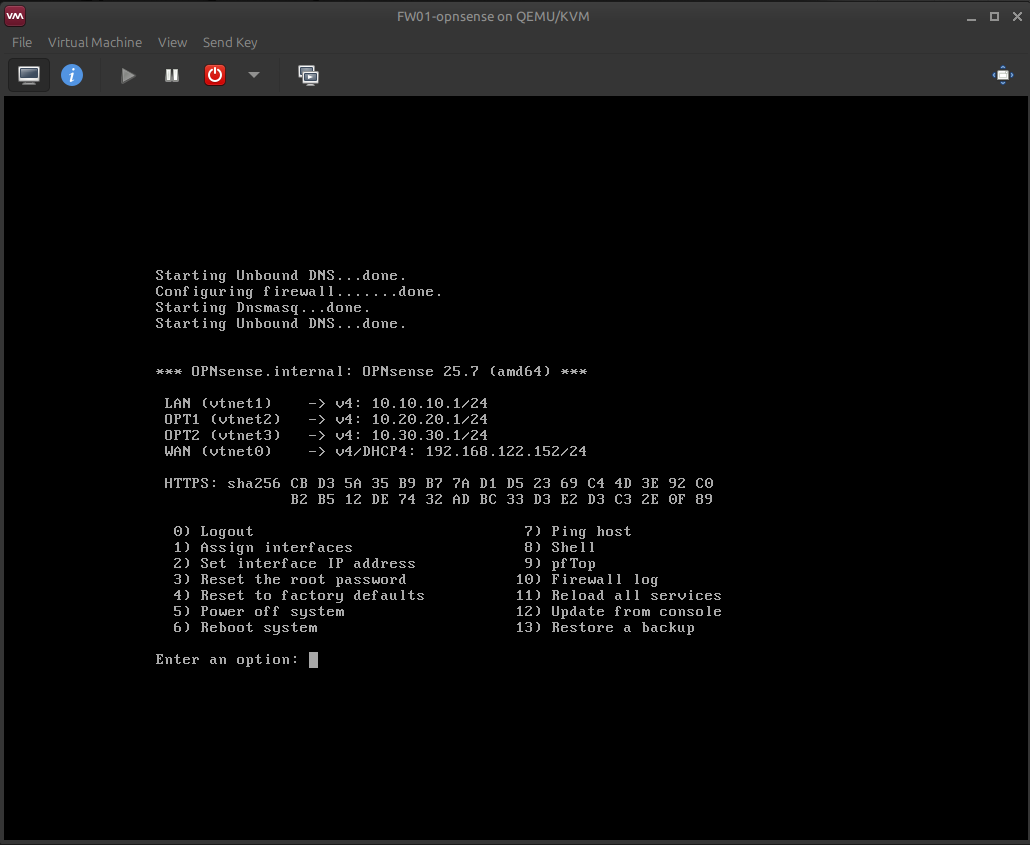Expand the shutdown options dropdown arrow

click(x=253, y=74)
